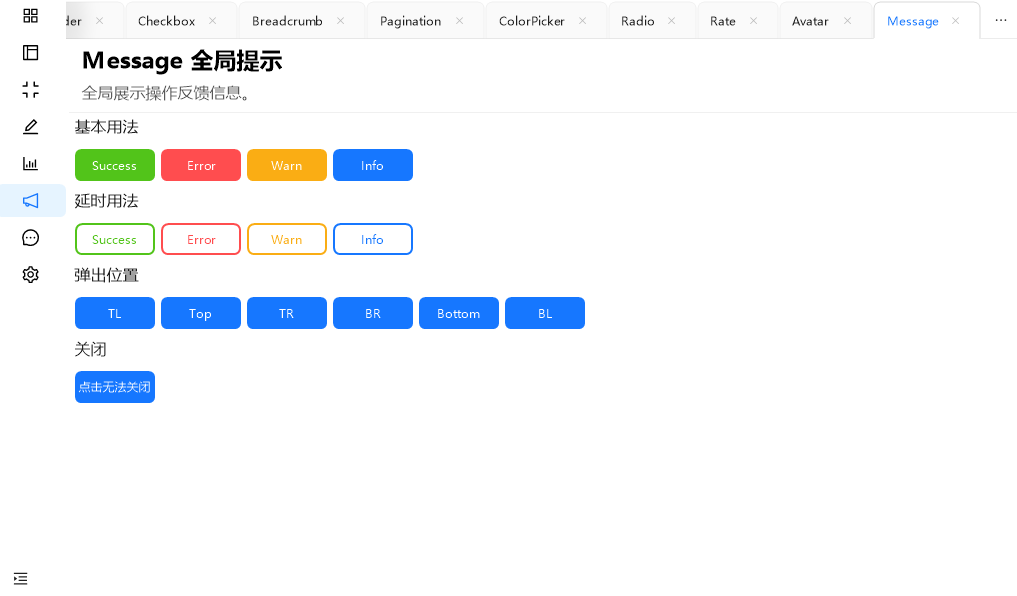
Task: Show message at Bottom position
Action: click(x=459, y=313)
